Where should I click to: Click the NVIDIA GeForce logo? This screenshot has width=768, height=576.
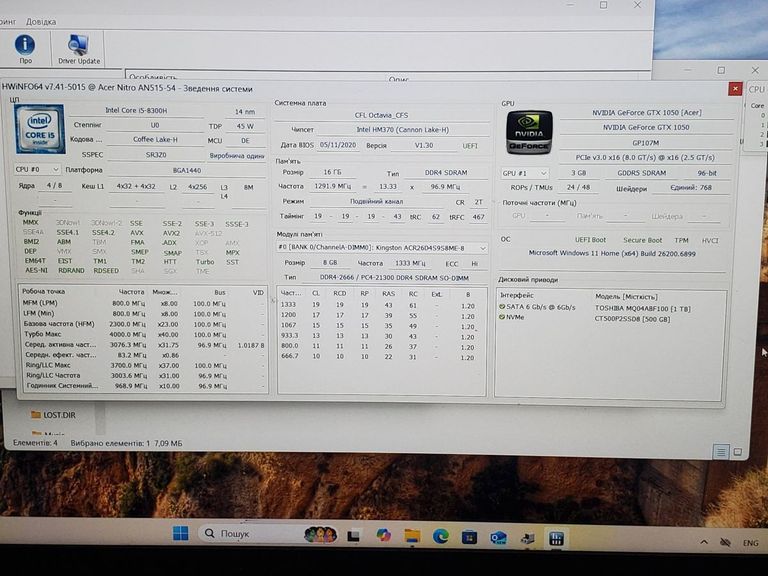pos(529,132)
